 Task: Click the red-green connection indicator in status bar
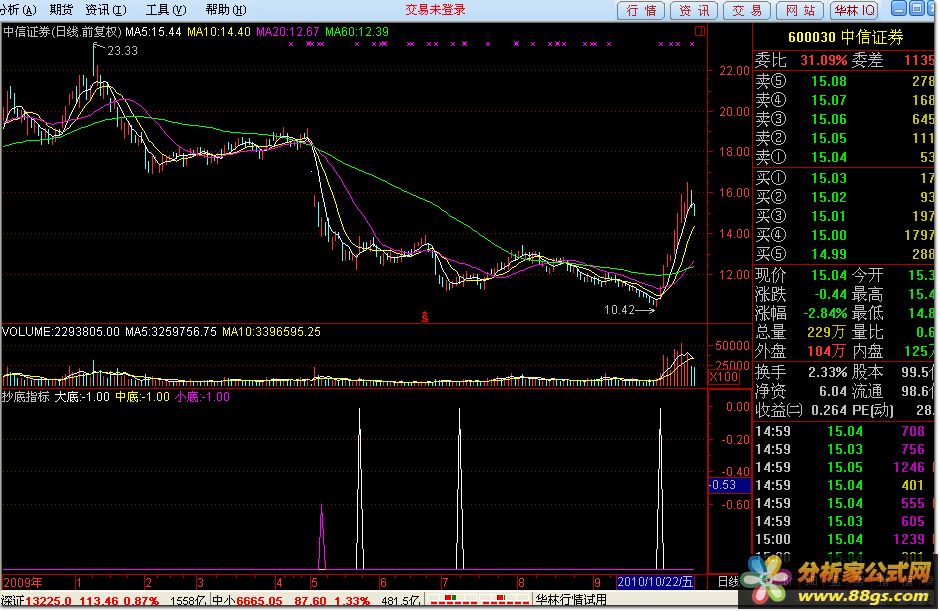click(x=477, y=600)
